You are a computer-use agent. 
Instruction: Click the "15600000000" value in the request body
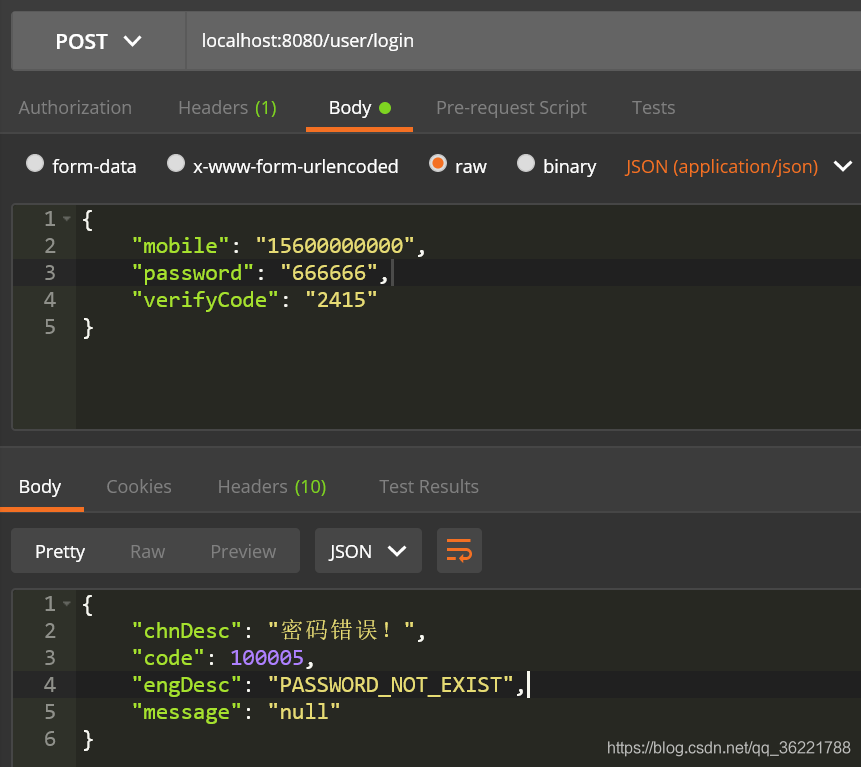335,246
